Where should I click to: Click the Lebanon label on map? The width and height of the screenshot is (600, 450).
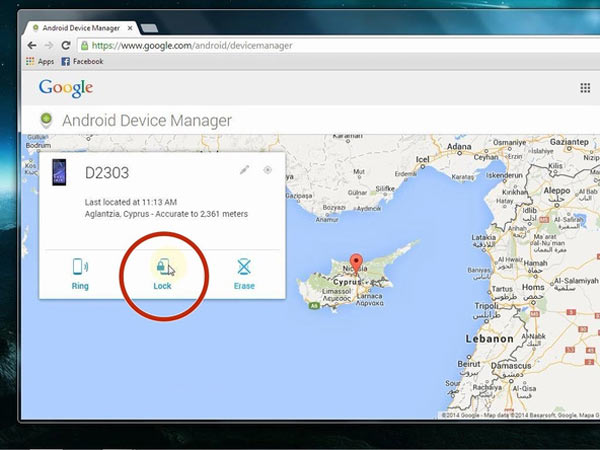pos(489,339)
